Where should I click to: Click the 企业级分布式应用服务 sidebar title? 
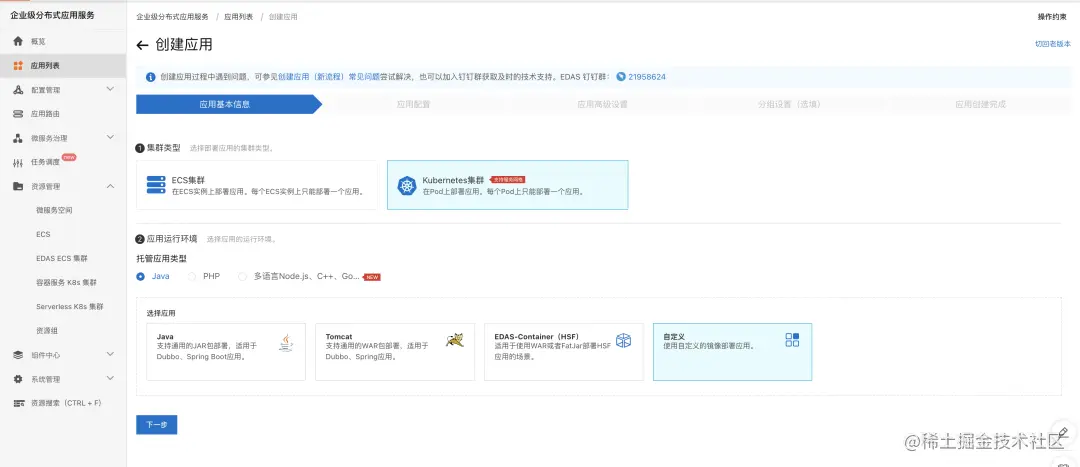(52, 15)
